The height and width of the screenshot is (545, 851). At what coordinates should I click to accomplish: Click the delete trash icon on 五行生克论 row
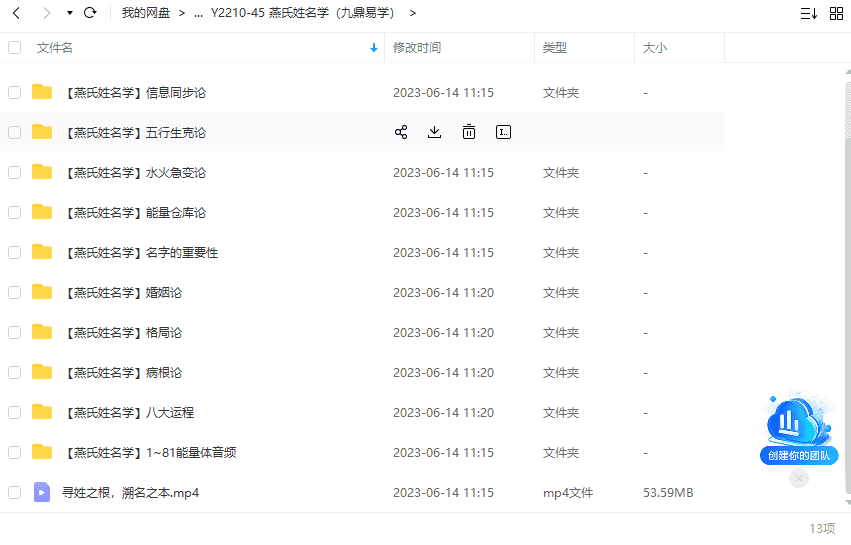[469, 132]
